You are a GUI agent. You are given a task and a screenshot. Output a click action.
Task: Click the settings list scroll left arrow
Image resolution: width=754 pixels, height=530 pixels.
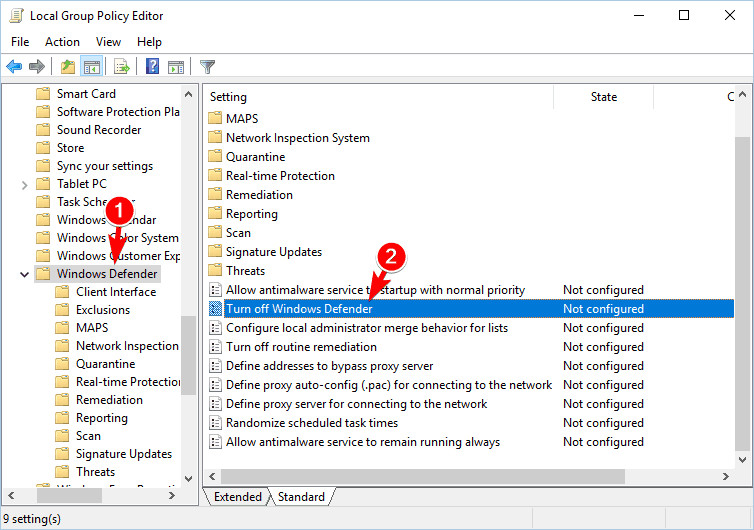pyautogui.click(x=212, y=477)
